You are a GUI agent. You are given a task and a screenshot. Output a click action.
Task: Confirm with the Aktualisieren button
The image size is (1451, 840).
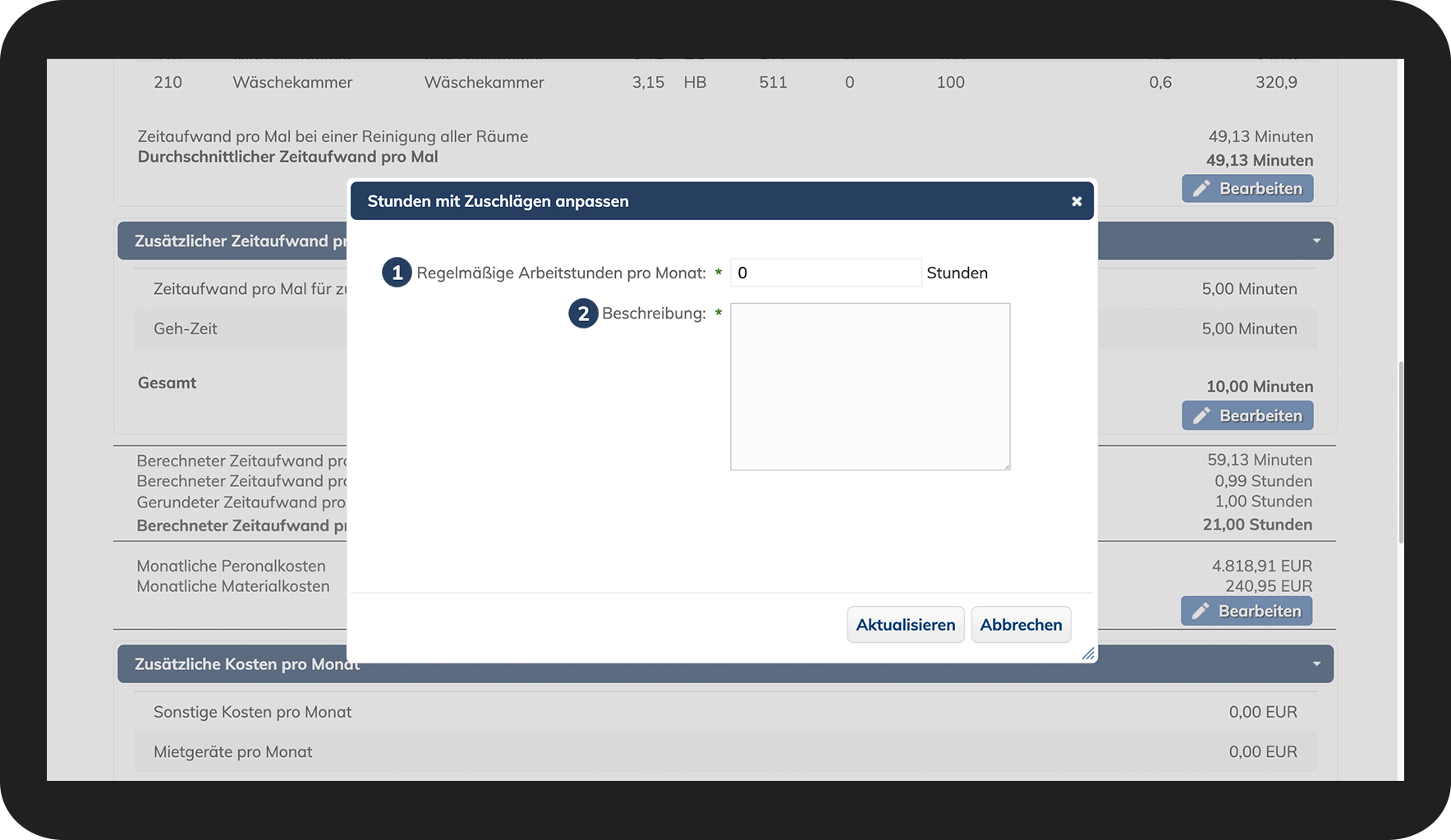(906, 625)
